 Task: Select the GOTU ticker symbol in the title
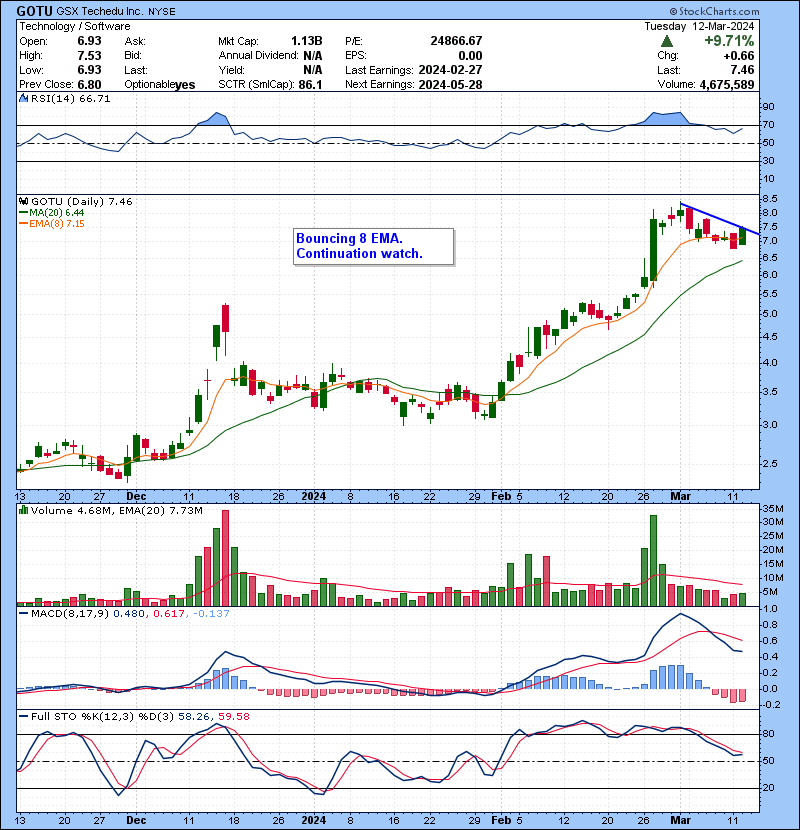pos(34,11)
